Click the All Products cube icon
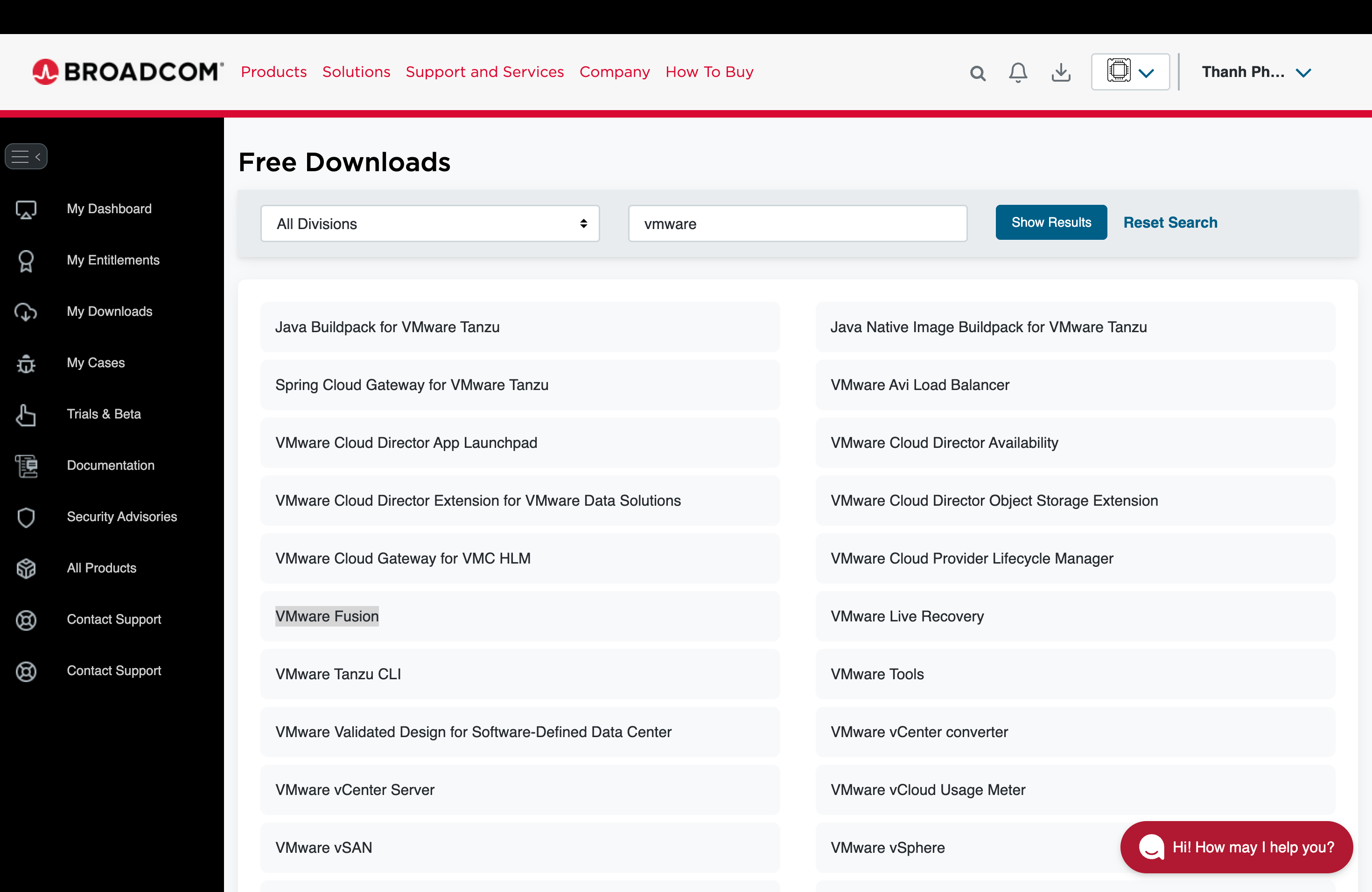The width and height of the screenshot is (1372, 892). (26, 568)
